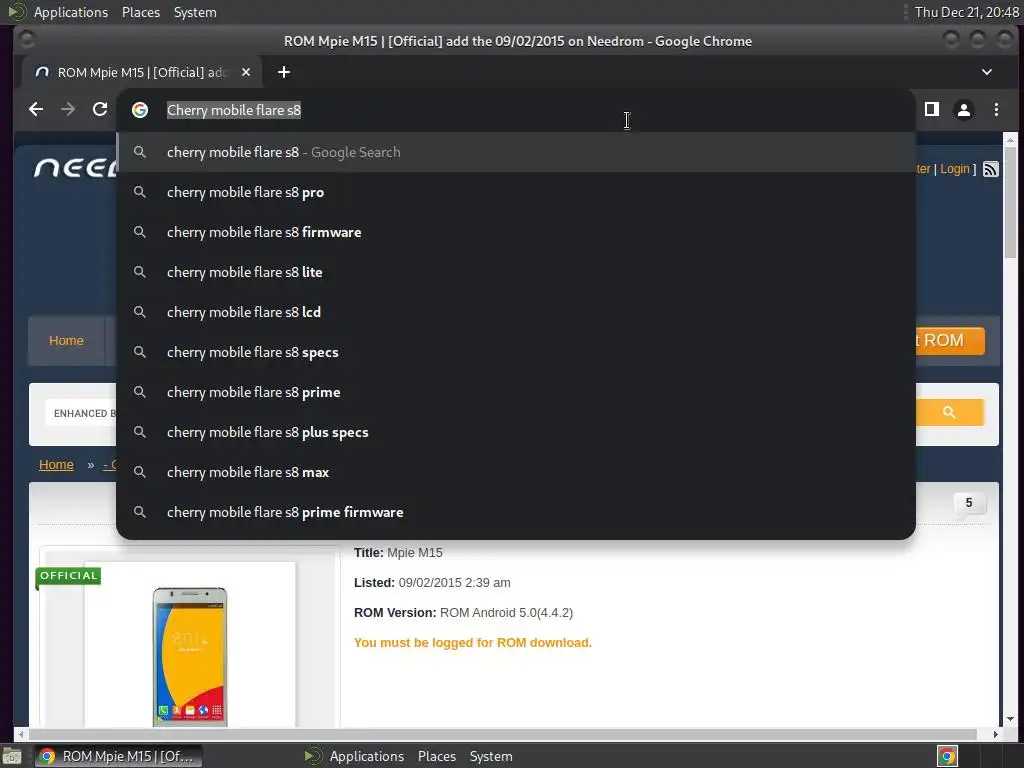Image resolution: width=1024 pixels, height=768 pixels.
Task: Reload the current page
Action: (x=100, y=110)
